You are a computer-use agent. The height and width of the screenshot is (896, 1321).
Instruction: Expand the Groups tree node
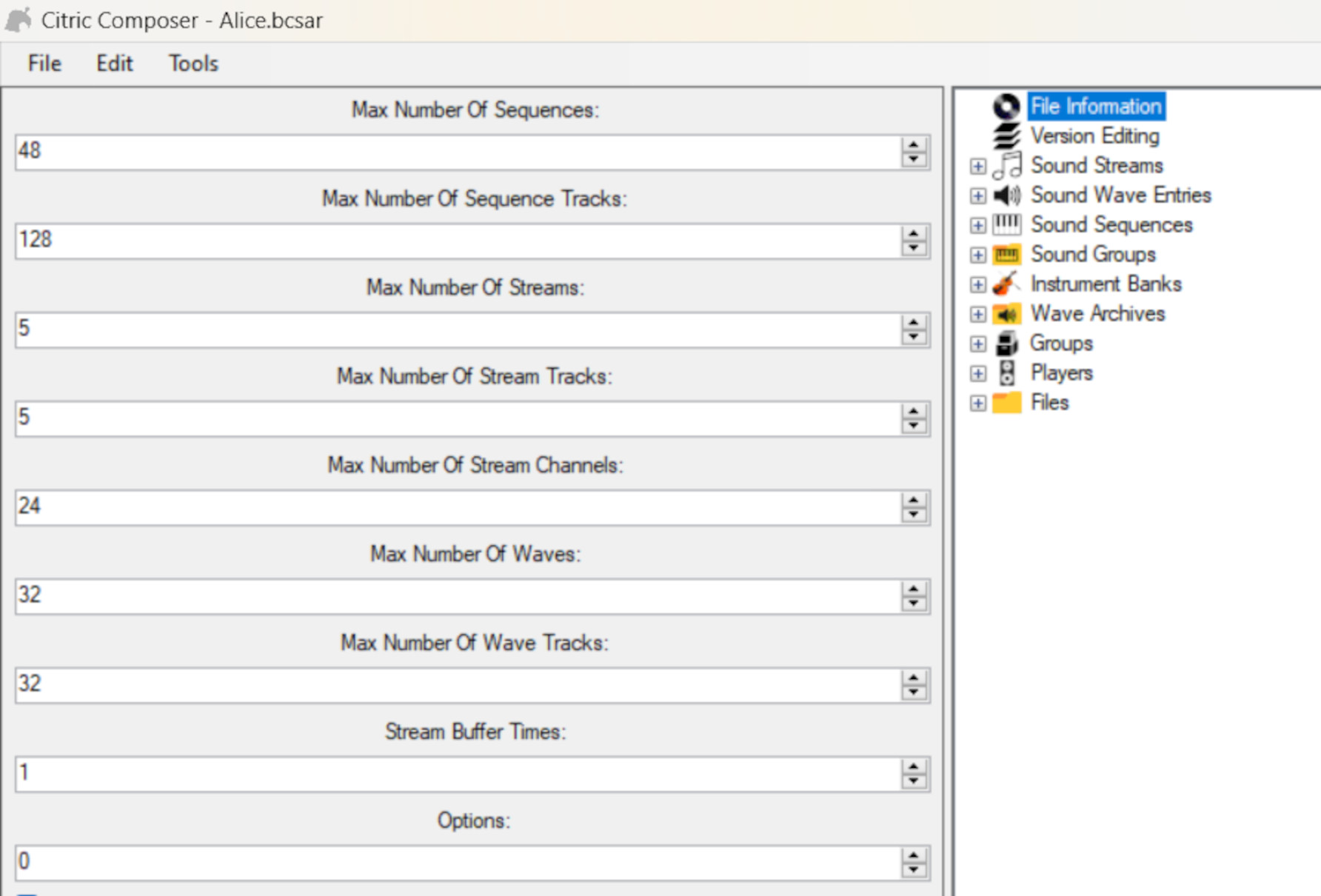[979, 343]
